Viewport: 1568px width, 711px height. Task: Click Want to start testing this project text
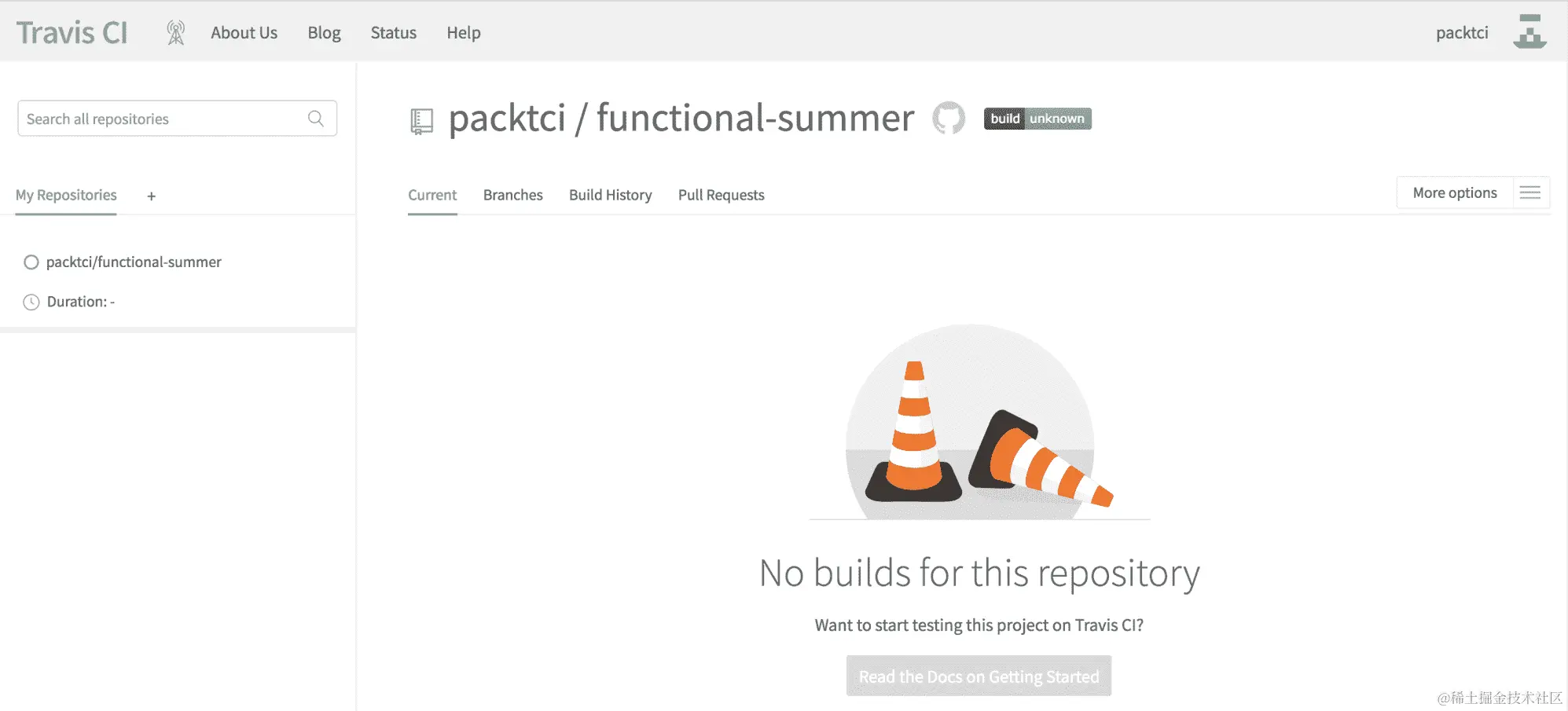click(979, 625)
